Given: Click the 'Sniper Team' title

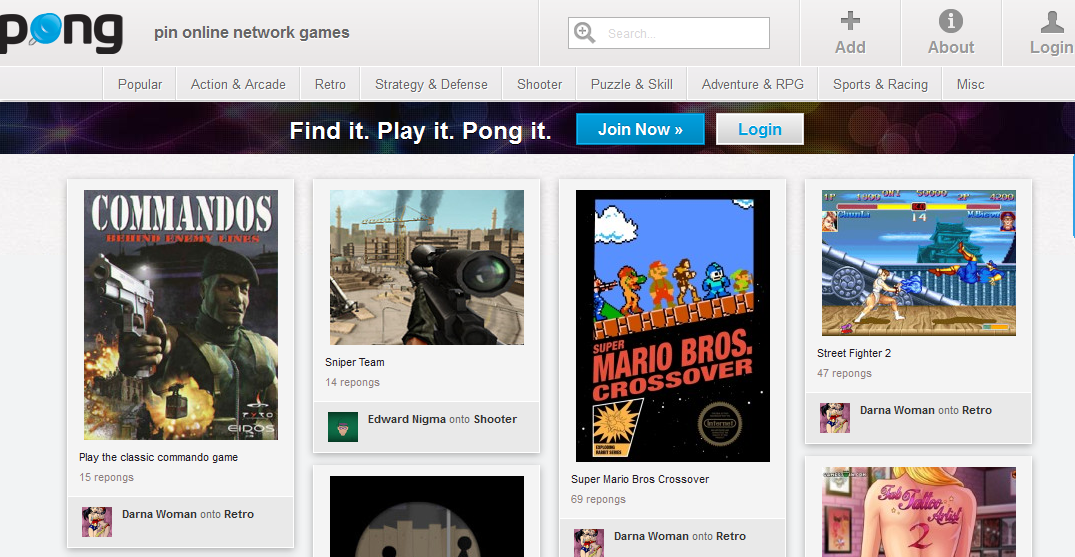Looking at the screenshot, I should pos(354,362).
